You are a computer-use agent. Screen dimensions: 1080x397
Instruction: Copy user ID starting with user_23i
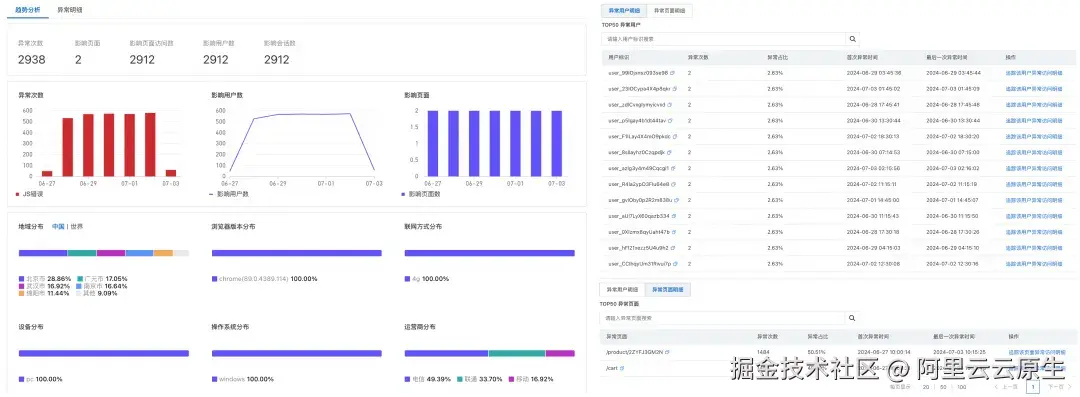click(x=674, y=88)
